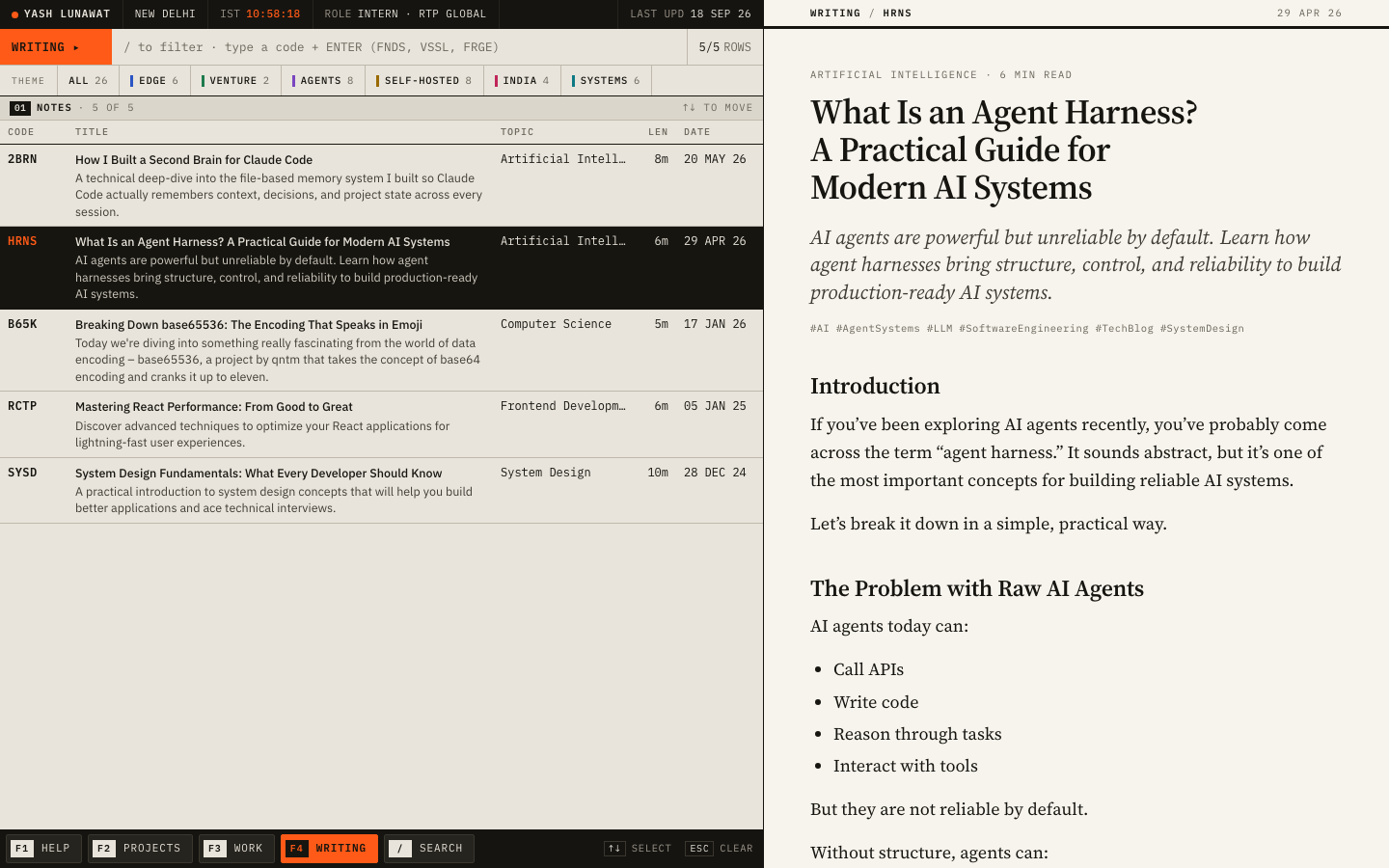Click the HRNS breadcrumb in article header
The image size is (1389, 868).
click(897, 14)
